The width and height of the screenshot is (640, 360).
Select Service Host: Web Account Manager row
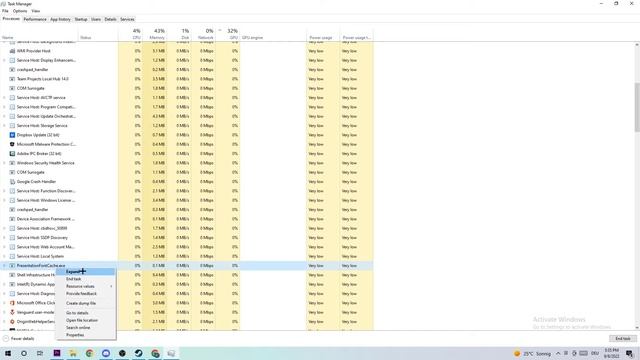[187, 247]
